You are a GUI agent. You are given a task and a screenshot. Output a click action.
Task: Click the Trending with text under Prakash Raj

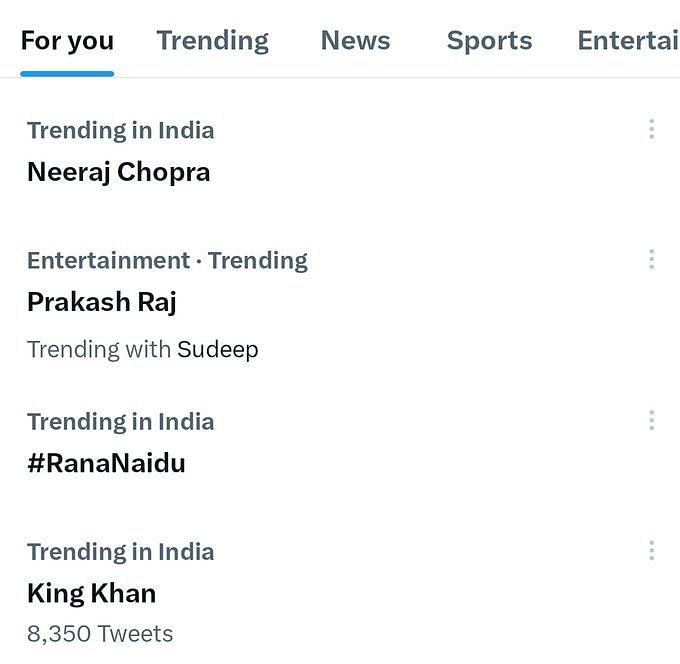(99, 350)
